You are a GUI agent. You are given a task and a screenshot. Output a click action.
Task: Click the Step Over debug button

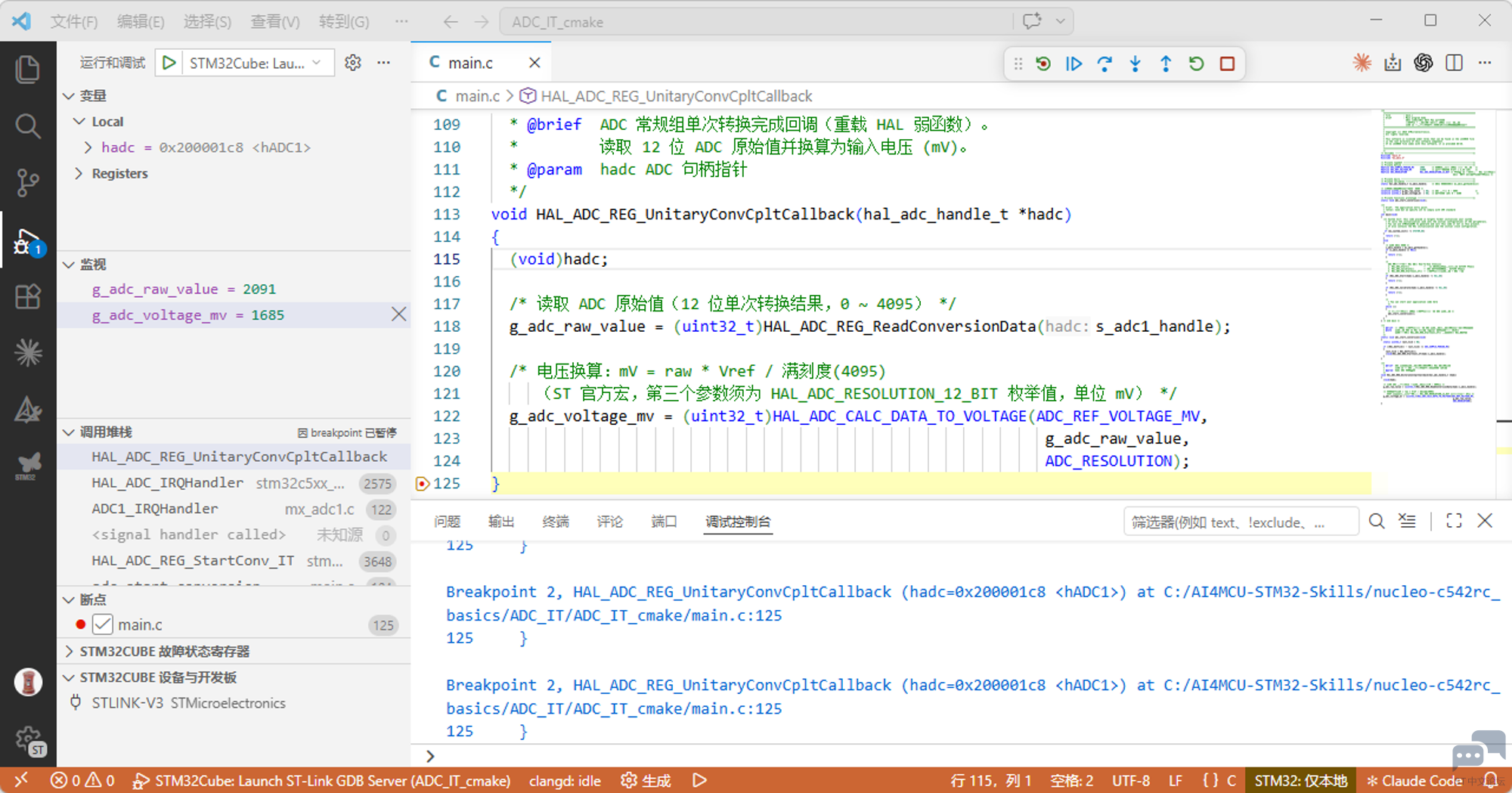click(x=1105, y=64)
